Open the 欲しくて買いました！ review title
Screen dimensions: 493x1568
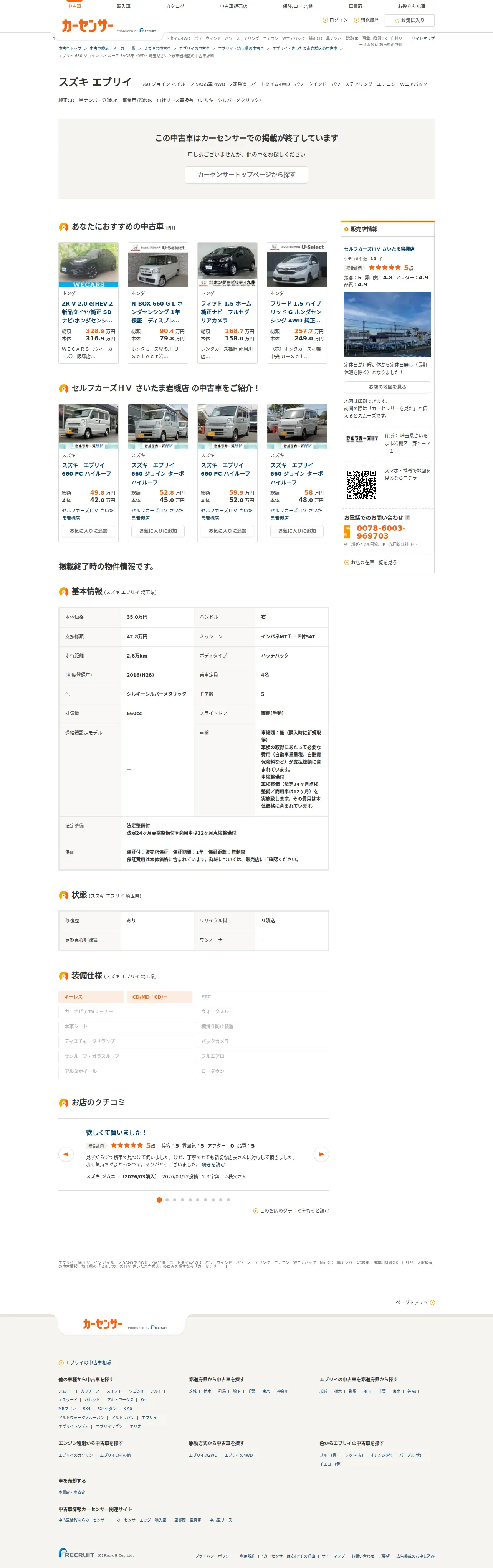click(116, 1133)
